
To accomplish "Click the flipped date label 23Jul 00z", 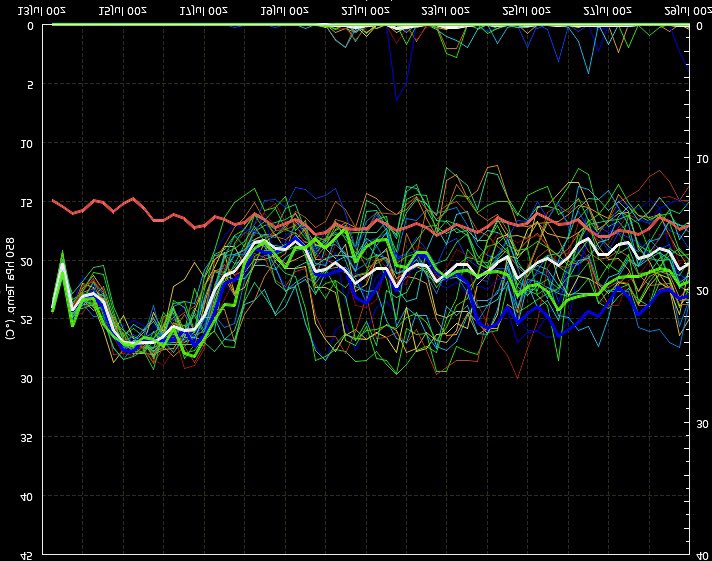I will click(x=445, y=11).
